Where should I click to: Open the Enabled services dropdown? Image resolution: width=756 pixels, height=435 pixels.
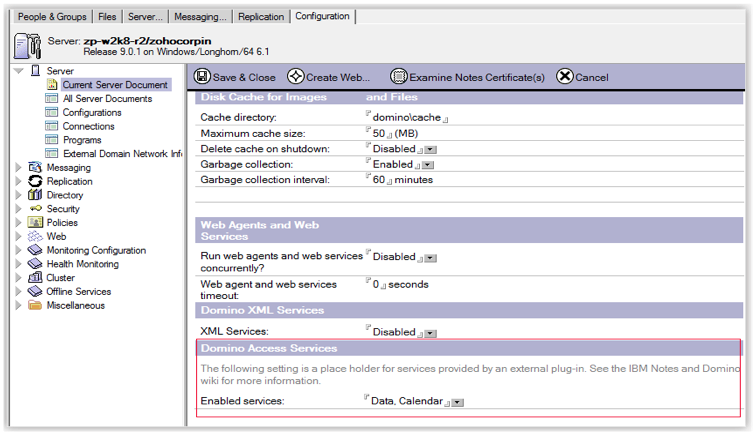coord(457,403)
